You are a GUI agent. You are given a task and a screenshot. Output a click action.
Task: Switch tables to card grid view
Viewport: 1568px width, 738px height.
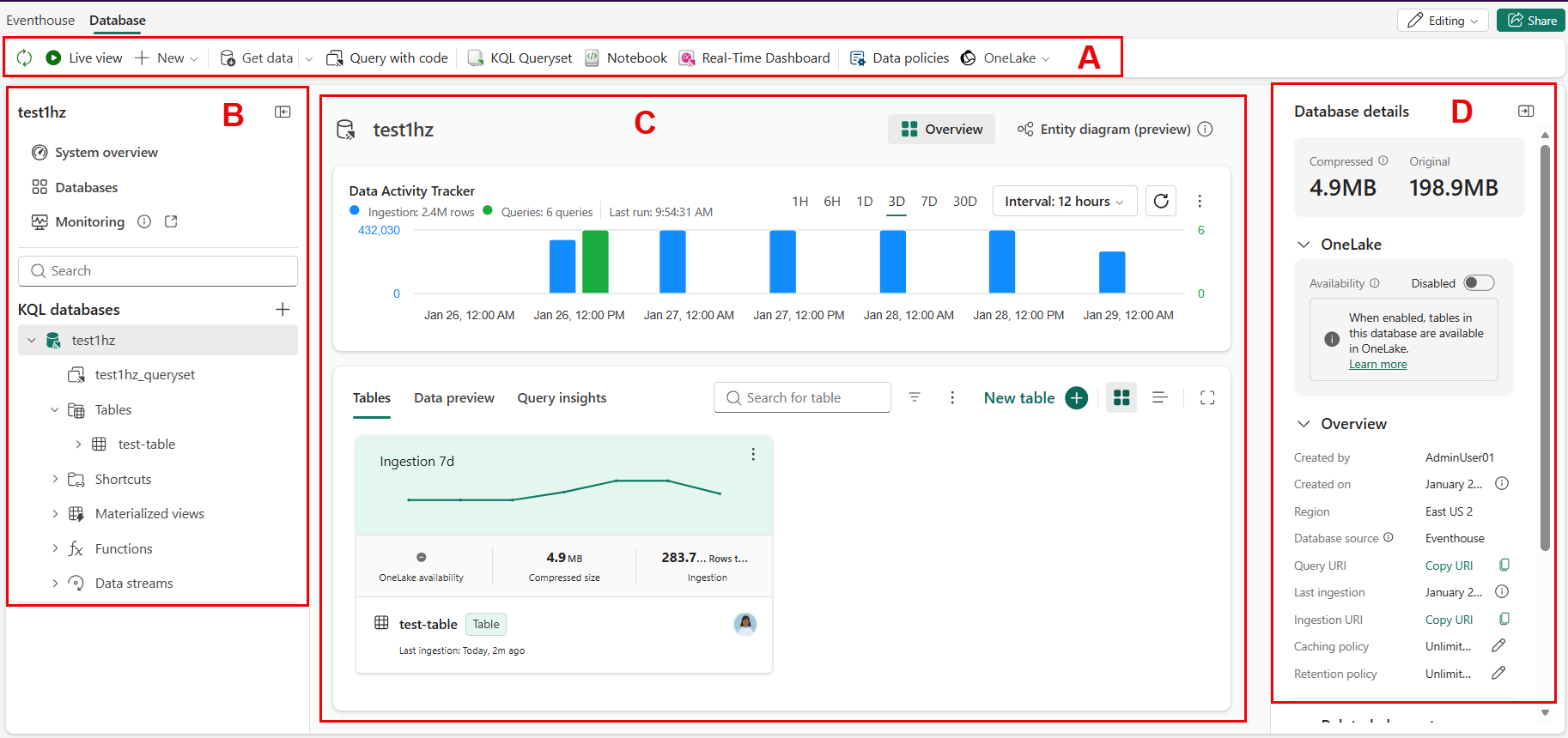point(1121,397)
